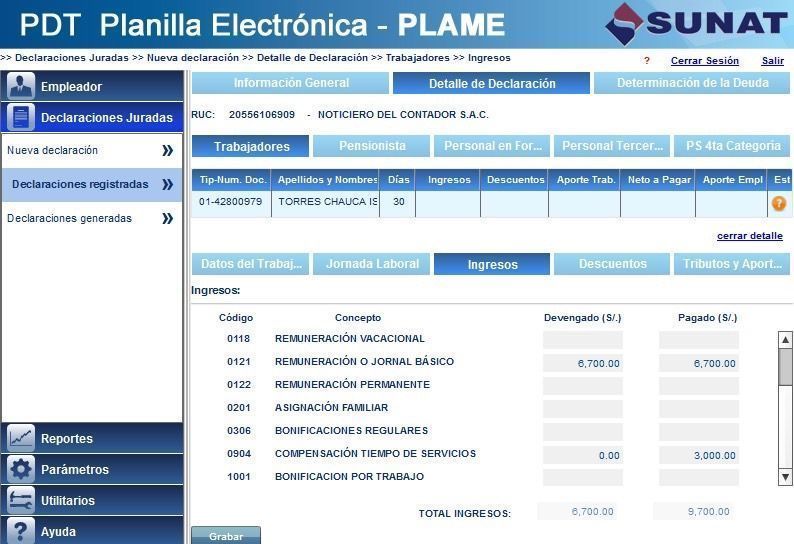Click Pagado 3,000.00 for Compensación Tiempo de Servicios
Screen dimensions: 794x544
tap(698, 455)
